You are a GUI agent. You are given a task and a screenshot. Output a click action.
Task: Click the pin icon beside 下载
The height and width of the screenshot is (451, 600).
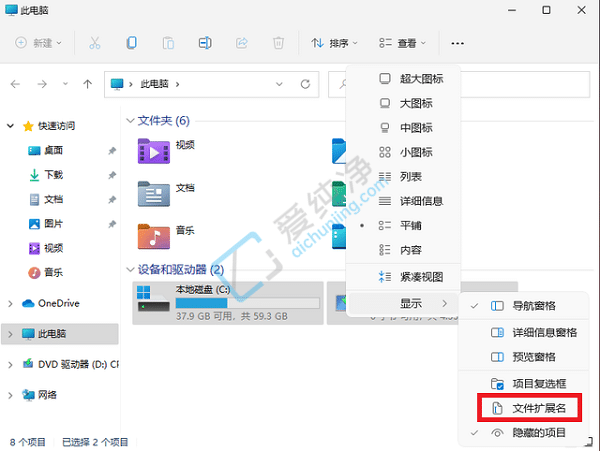pos(112,175)
